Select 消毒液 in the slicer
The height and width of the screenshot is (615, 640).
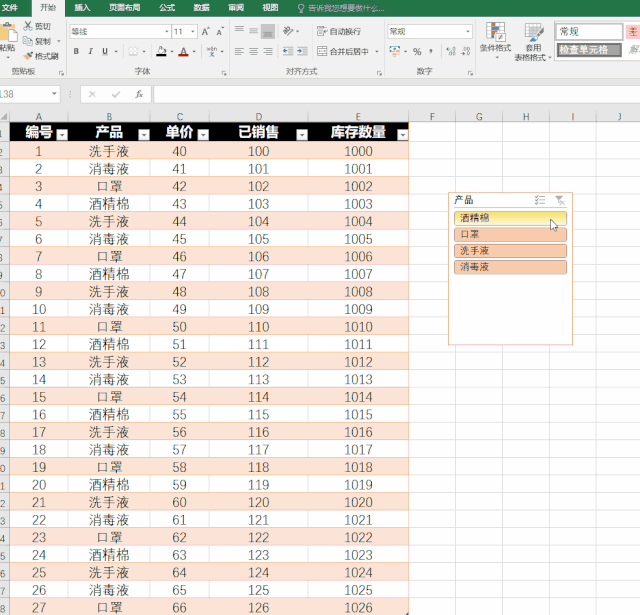[x=510, y=267]
